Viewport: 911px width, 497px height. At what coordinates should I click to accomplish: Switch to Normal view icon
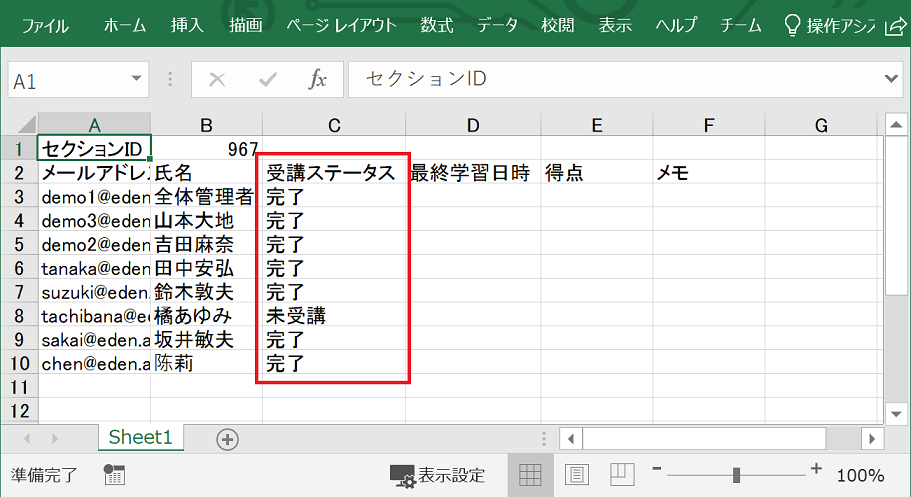[x=530, y=475]
